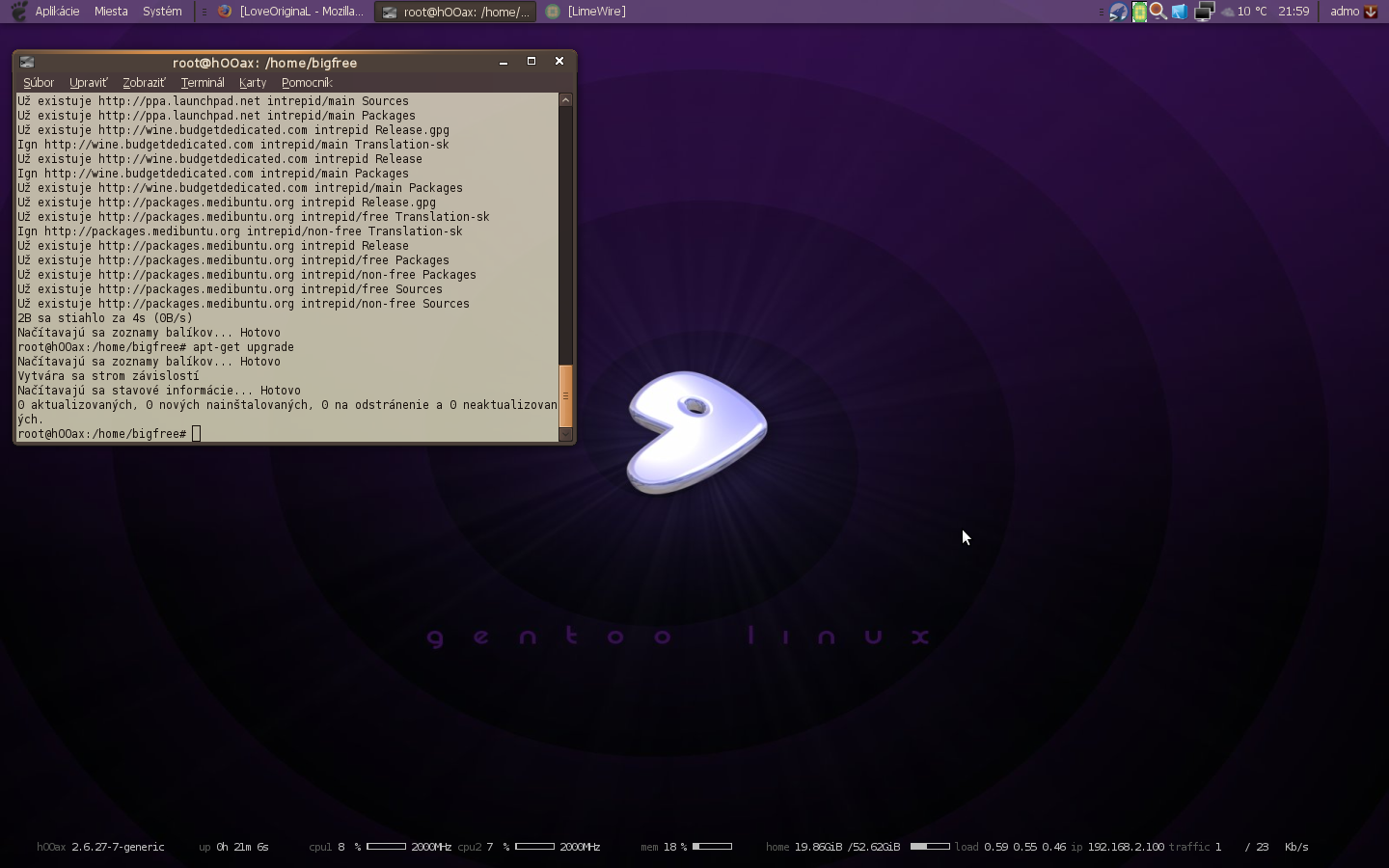The width and height of the screenshot is (1389, 868).
Task: Click the GNOME foot logo icon
Action: [x=18, y=12]
